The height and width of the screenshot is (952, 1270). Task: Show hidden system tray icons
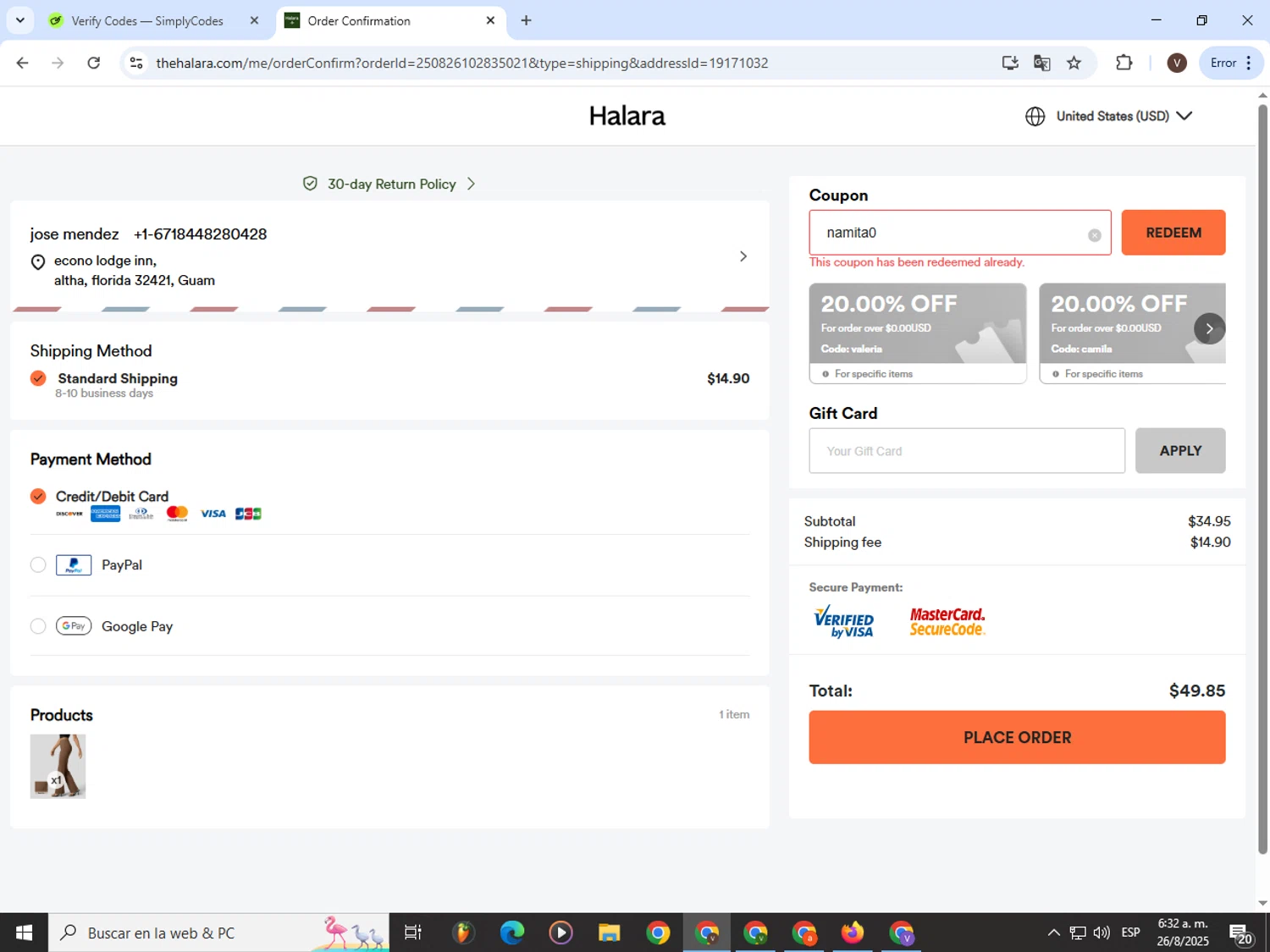click(x=1053, y=933)
